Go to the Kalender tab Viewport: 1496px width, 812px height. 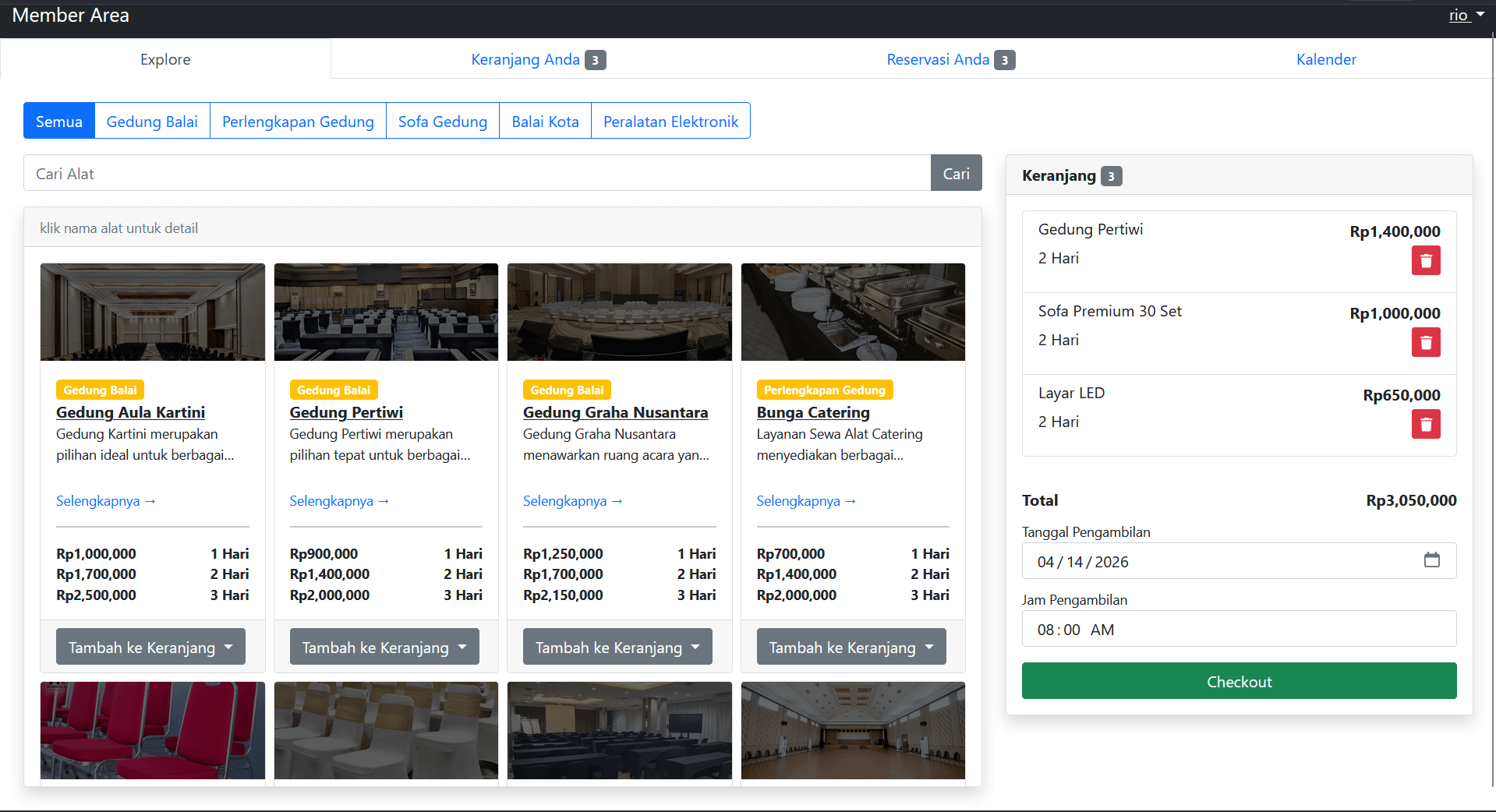coord(1326,59)
